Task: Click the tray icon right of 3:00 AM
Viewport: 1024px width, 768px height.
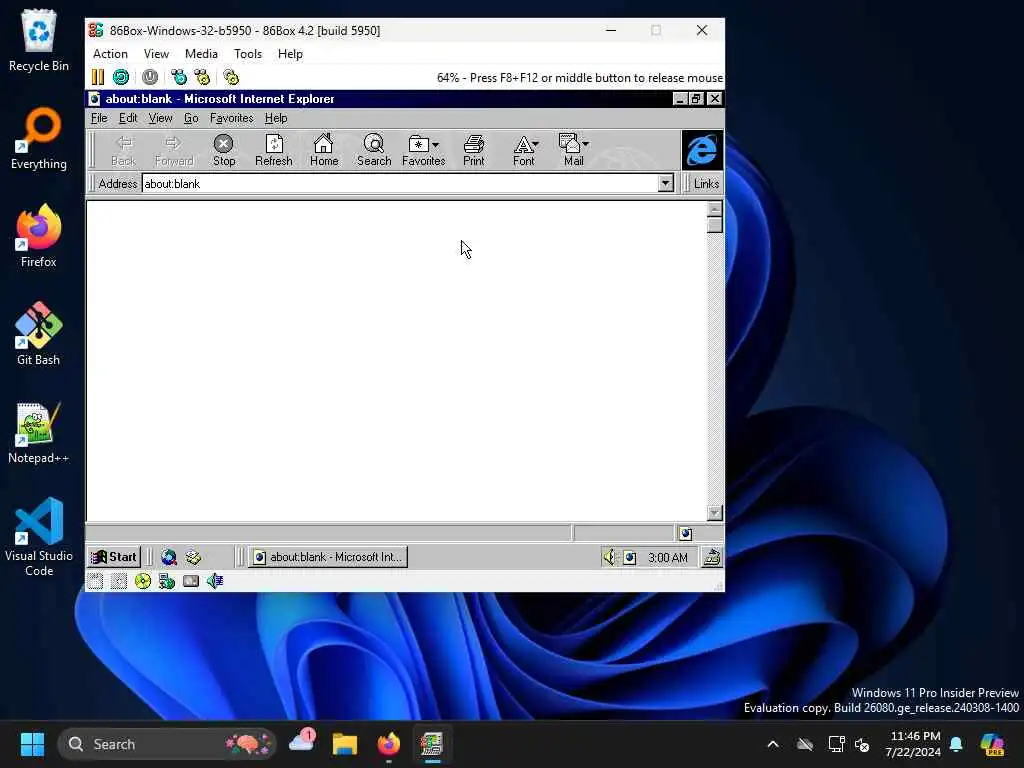Action: (x=712, y=557)
